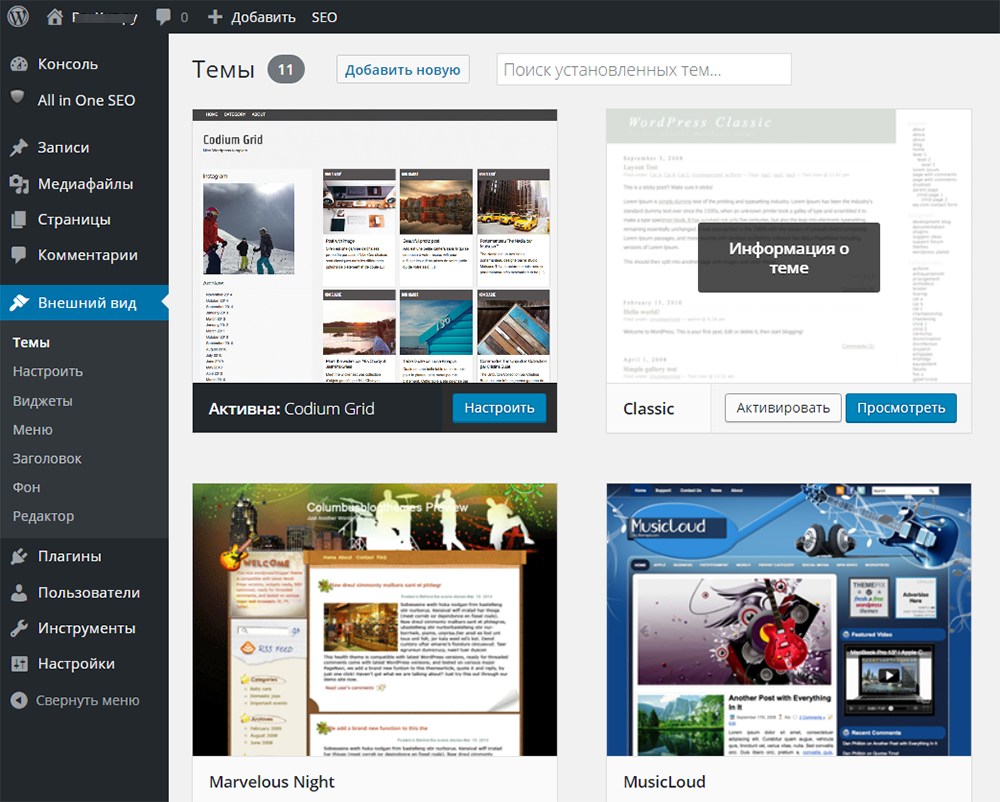The width and height of the screenshot is (1000, 802).
Task: Click the installed themes search field
Action: click(643, 70)
